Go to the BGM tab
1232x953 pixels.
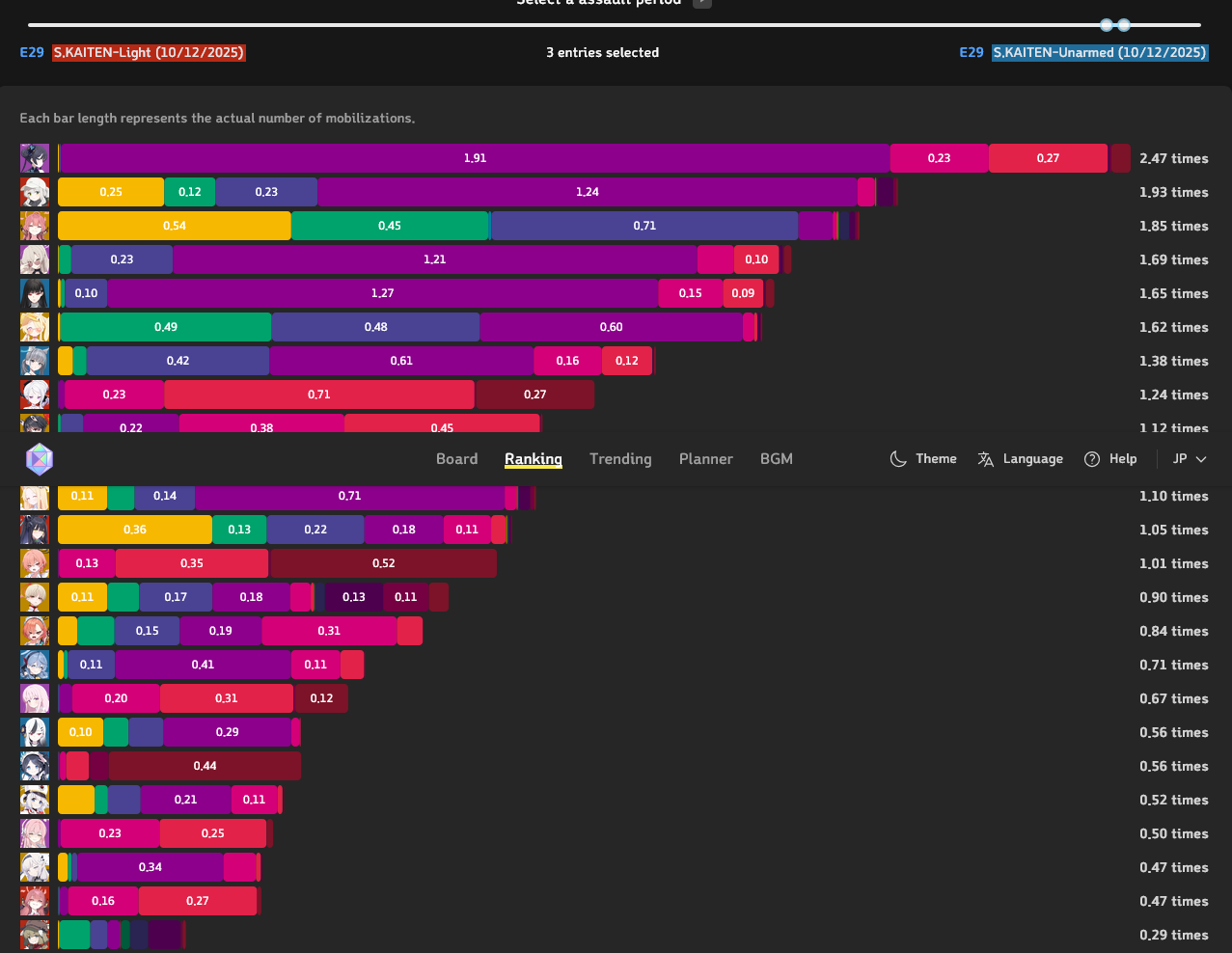point(776,459)
